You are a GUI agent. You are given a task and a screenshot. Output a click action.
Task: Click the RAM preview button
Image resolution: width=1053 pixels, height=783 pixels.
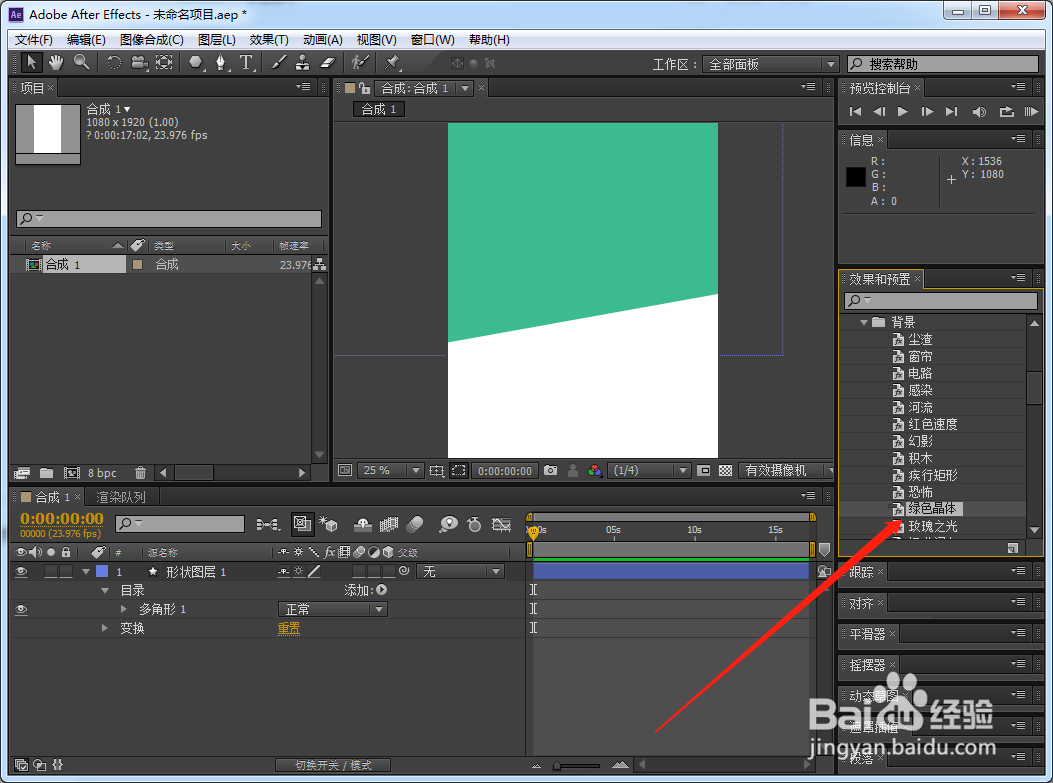pos(1031,111)
